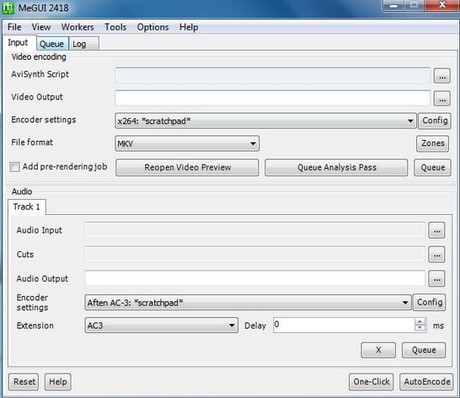Click the Delay value field
Screen dimensions: 460x398
pos(344,325)
